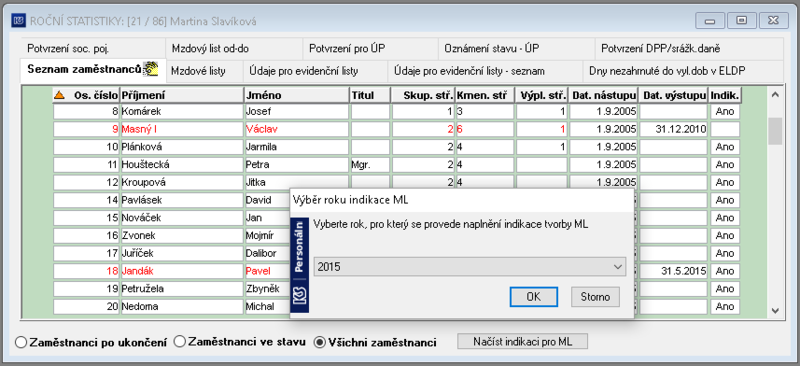Click the Kmen. stř column header
800x366 pixels.
click(x=485, y=95)
